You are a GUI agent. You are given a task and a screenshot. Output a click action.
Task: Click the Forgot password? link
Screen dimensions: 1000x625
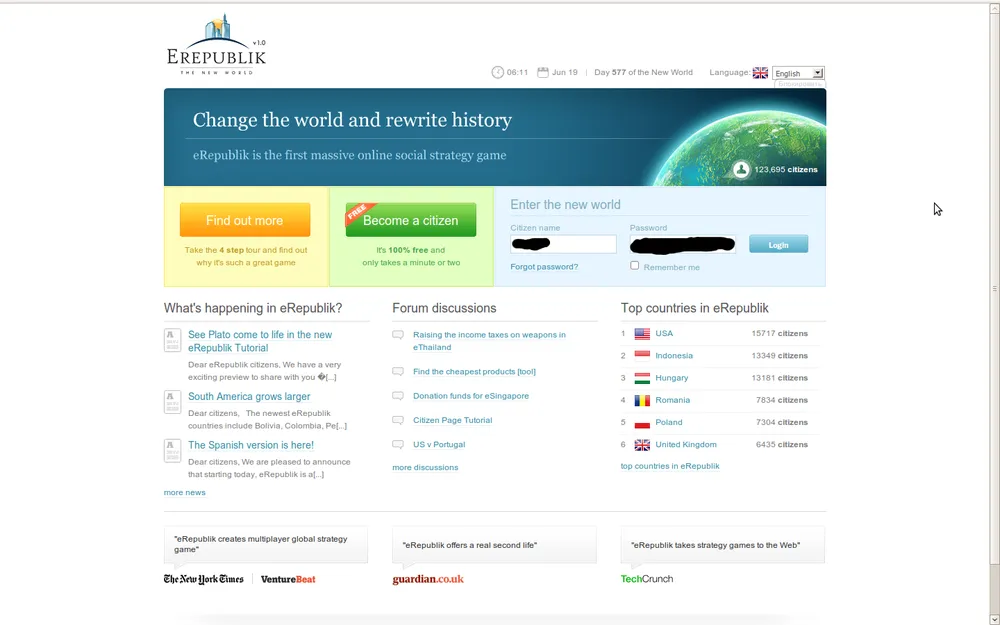tap(544, 267)
